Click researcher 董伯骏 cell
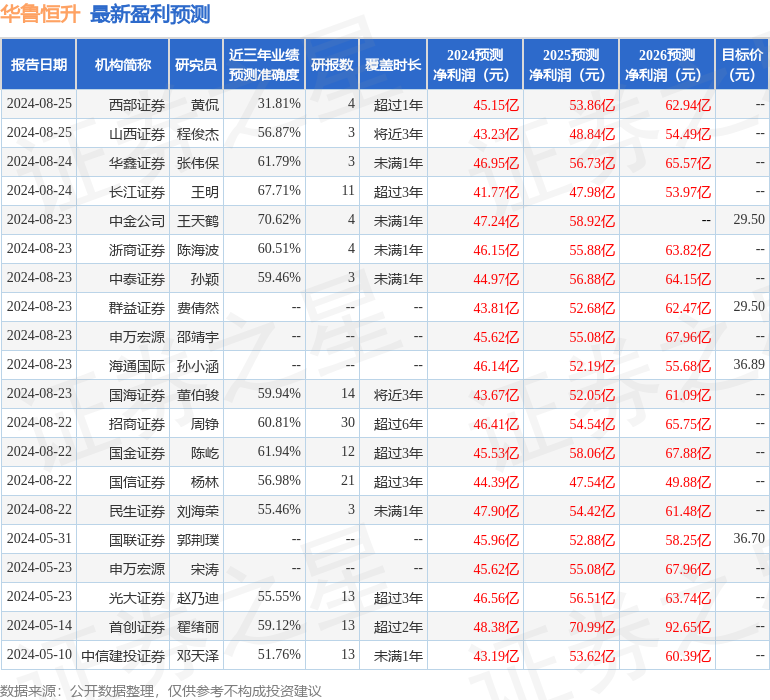This screenshot has height=700, width=770. coord(198,394)
